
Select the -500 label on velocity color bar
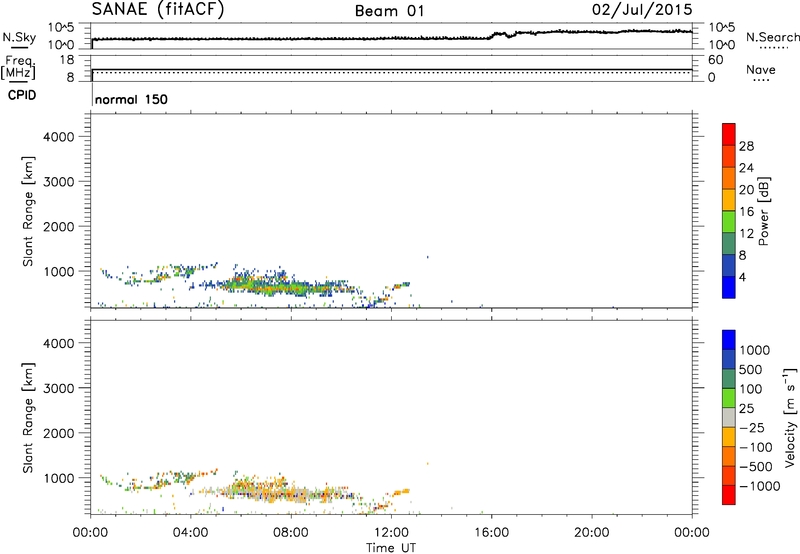pyautogui.click(x=756, y=467)
